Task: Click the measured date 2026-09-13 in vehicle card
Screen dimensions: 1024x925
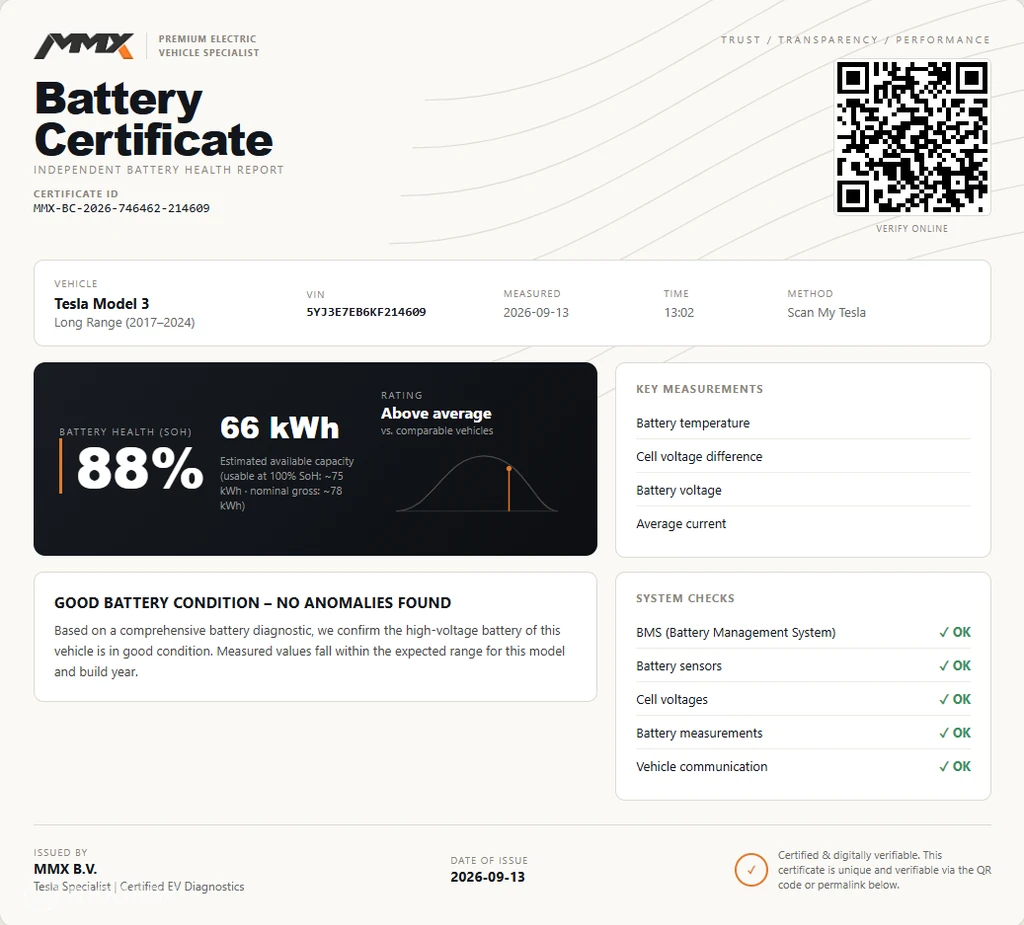Action: coord(536,313)
